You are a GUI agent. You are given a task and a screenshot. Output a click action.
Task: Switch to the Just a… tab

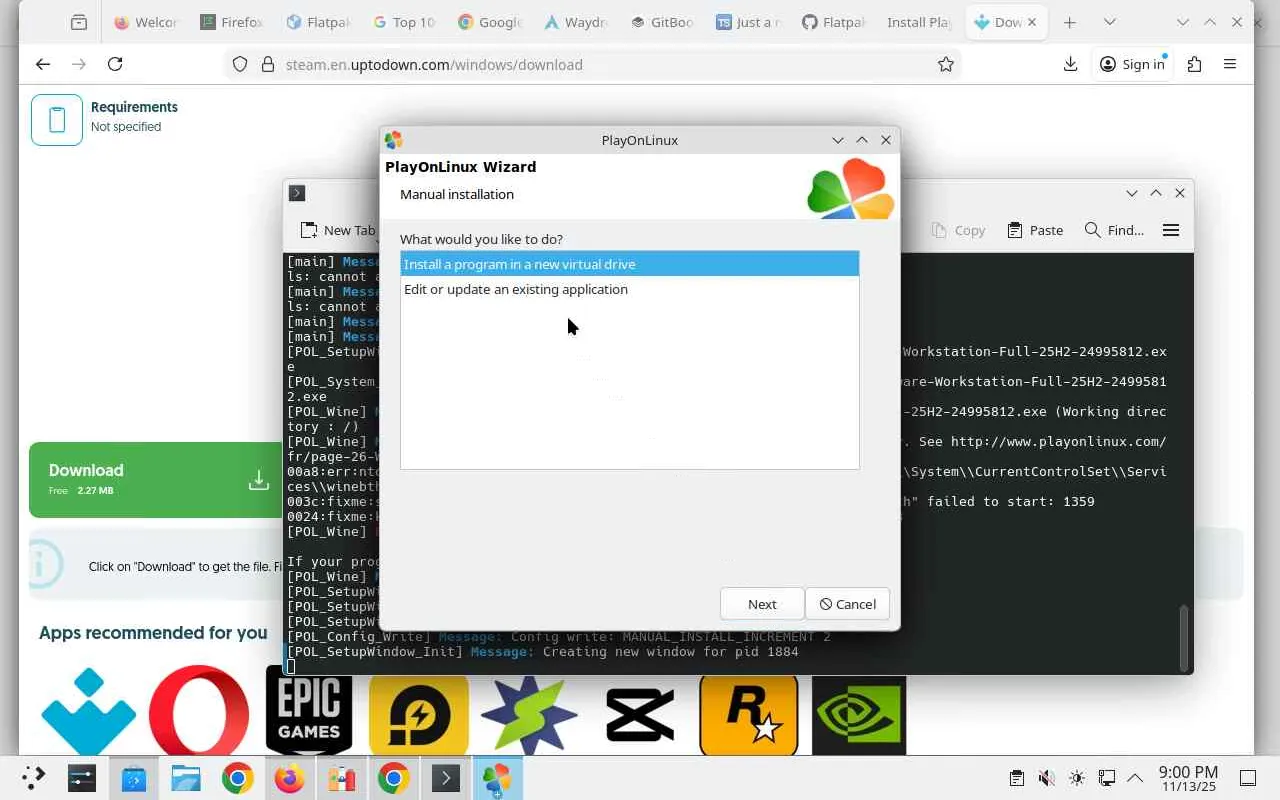click(x=747, y=22)
